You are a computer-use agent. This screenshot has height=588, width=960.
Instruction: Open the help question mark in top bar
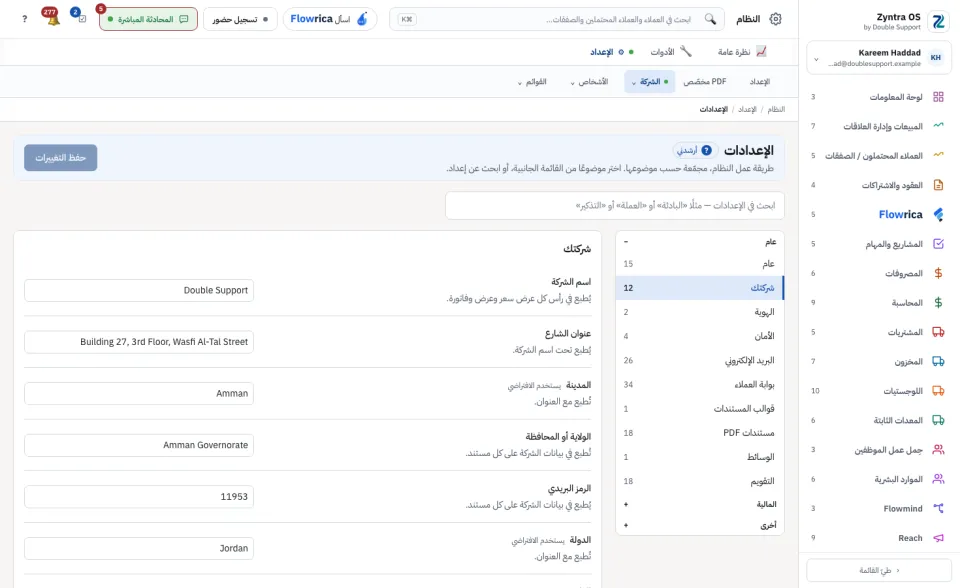(24, 19)
